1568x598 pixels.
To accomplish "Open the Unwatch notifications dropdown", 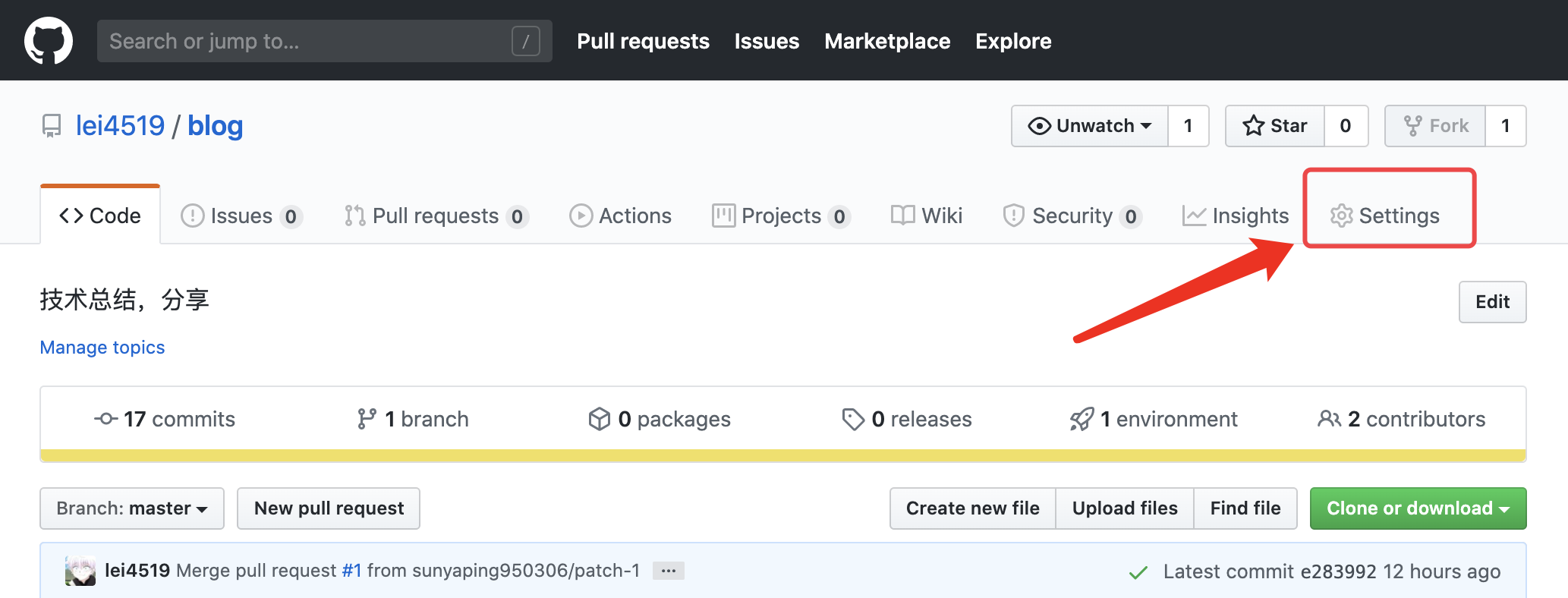I will click(x=1090, y=126).
